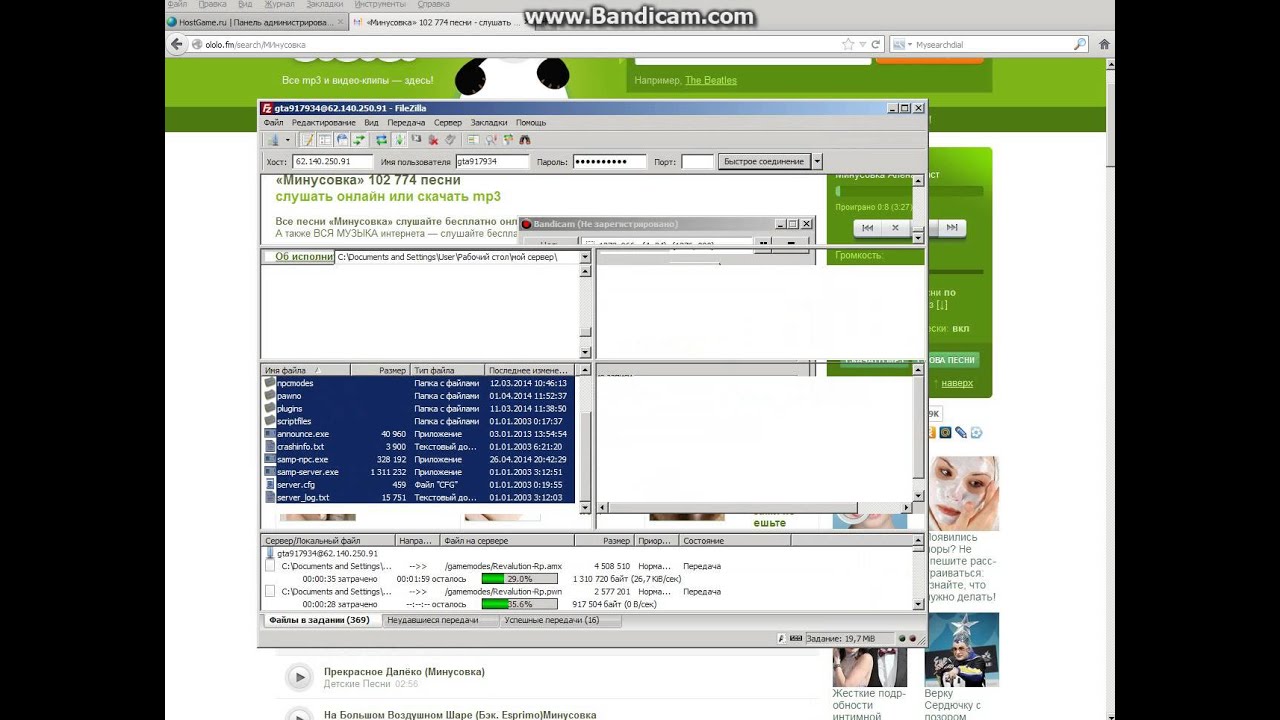This screenshot has width=1280, height=720.
Task: Click Имя пользователя input field
Action: coord(492,161)
